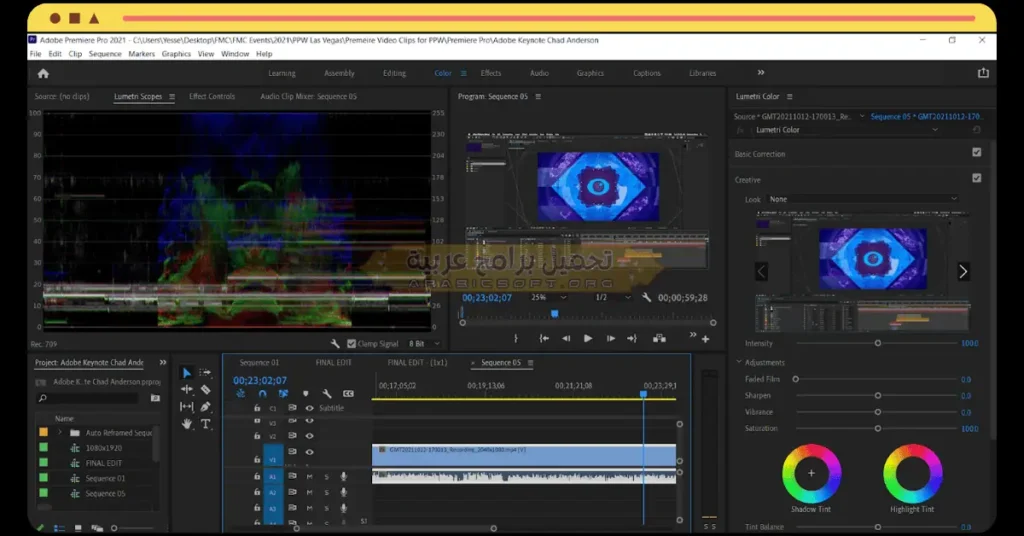Image resolution: width=1024 pixels, height=536 pixels.
Task: Click the Intensity slider handle
Action: pyautogui.click(x=878, y=343)
